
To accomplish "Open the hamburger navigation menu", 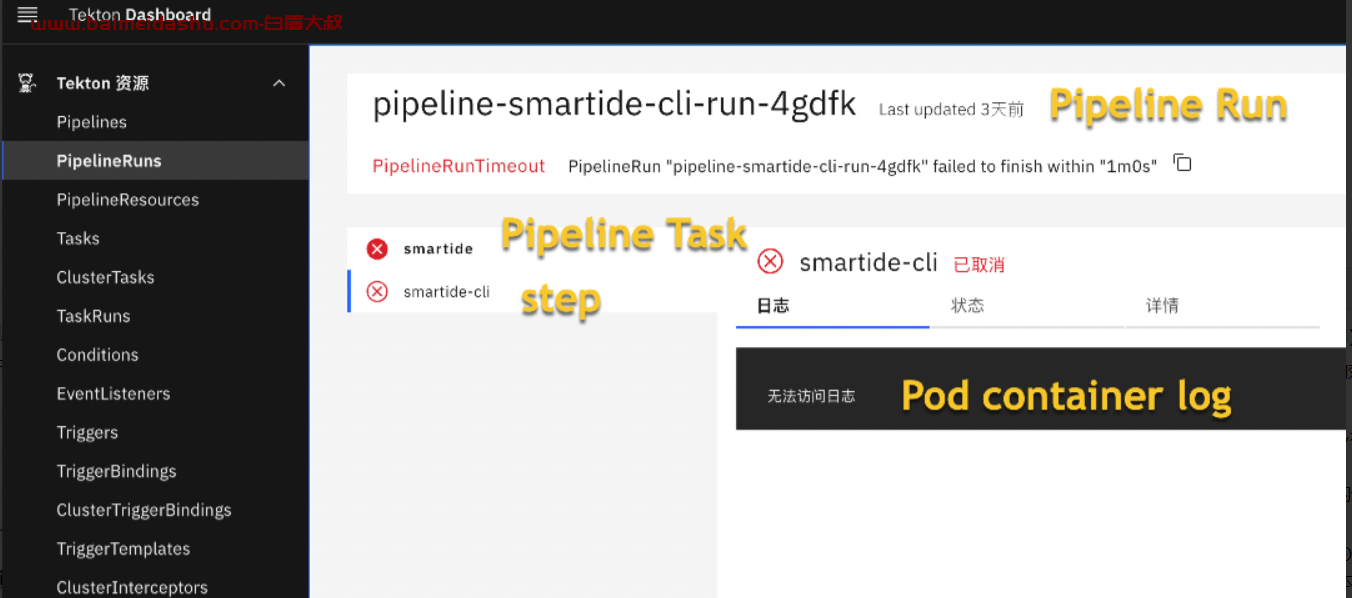I will (x=27, y=14).
